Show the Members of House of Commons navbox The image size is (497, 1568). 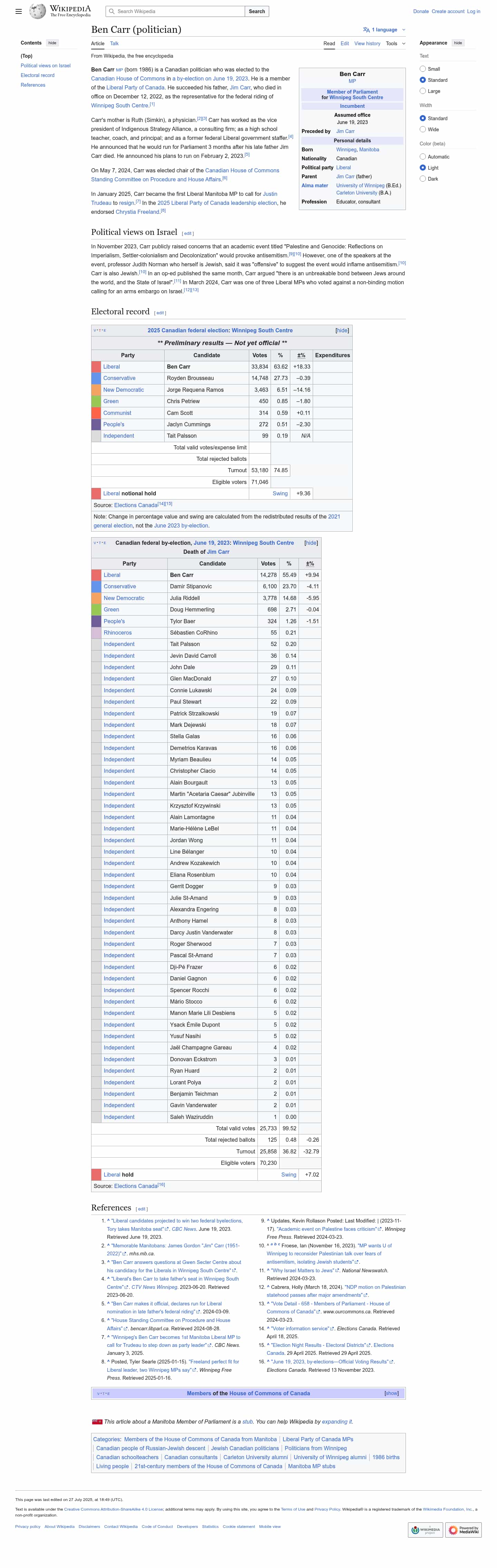tap(391, 1393)
